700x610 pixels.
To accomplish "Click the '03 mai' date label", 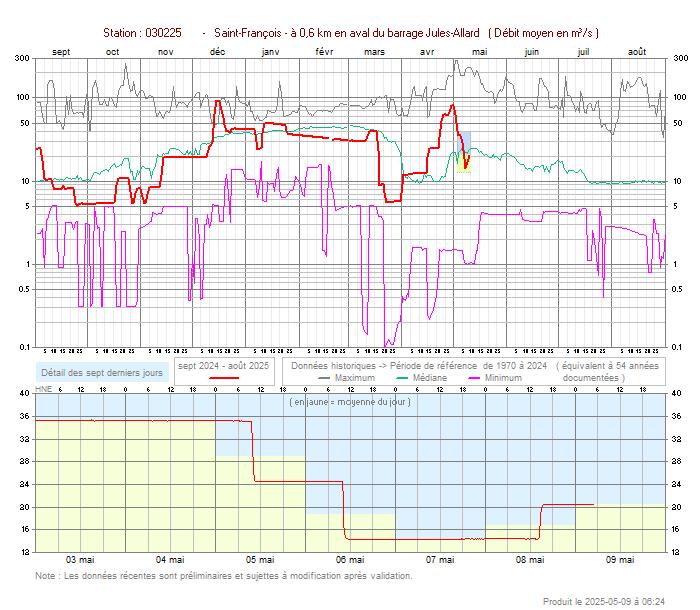I will (80, 560).
